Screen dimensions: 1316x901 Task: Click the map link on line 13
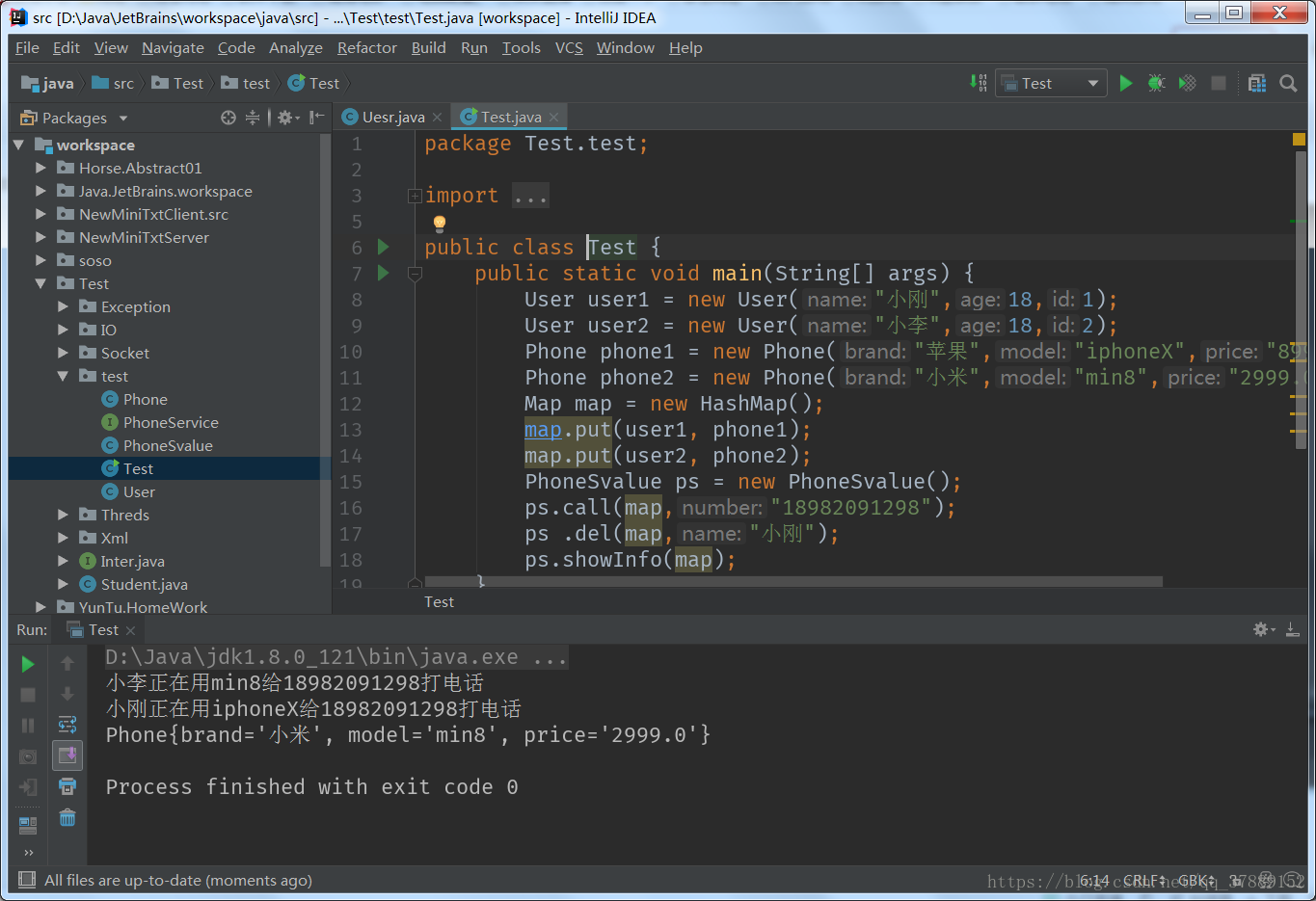coord(543,430)
